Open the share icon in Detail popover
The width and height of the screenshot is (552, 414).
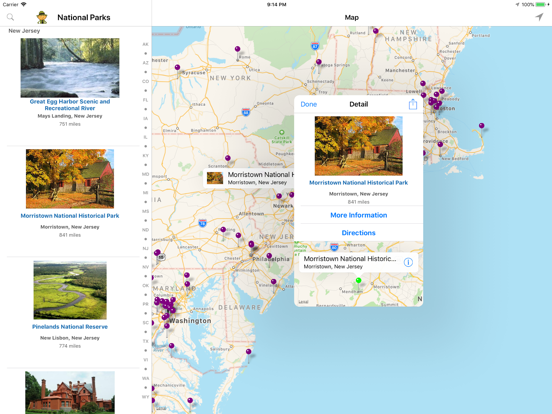click(x=413, y=104)
